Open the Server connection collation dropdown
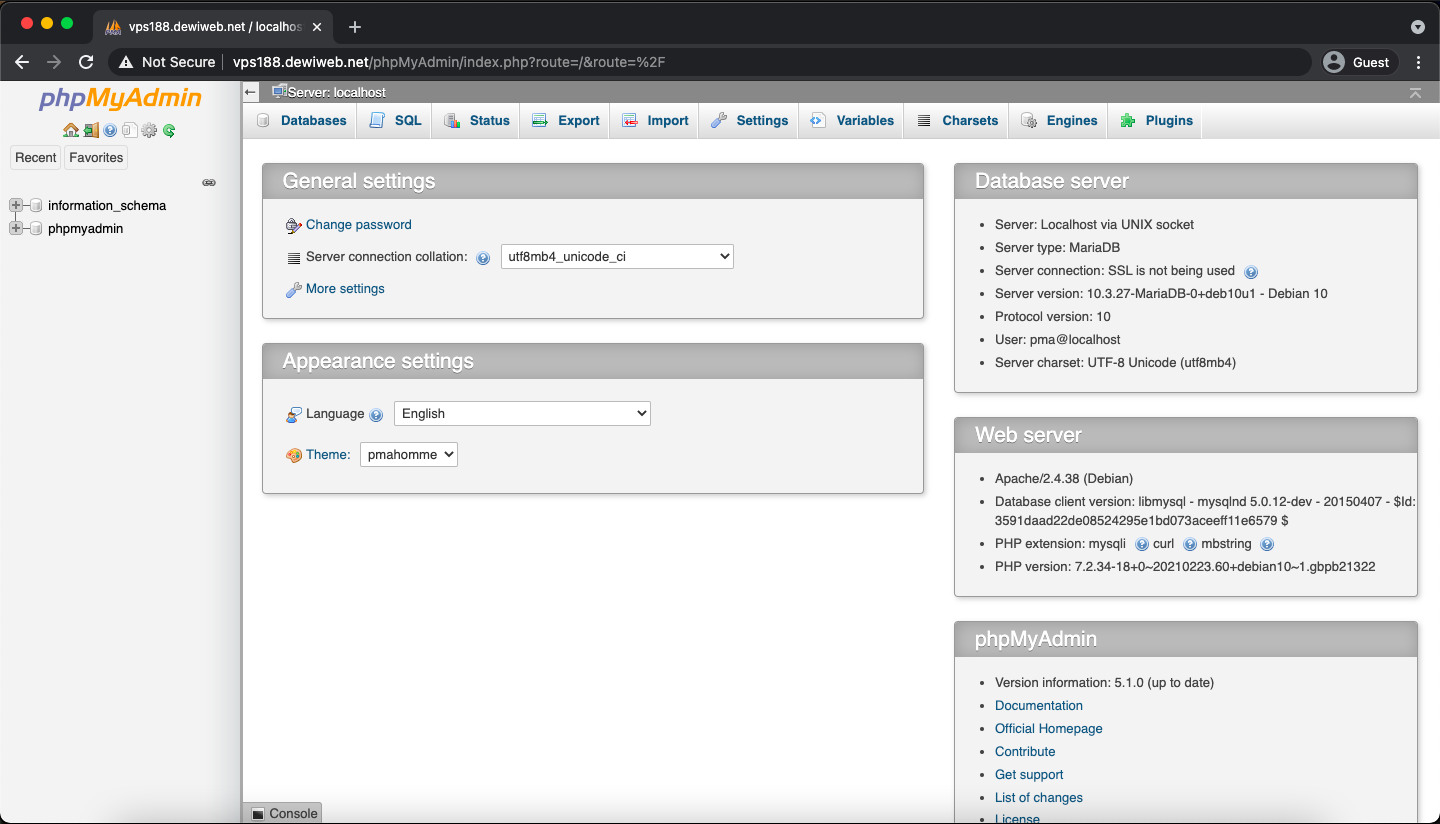 (x=617, y=257)
